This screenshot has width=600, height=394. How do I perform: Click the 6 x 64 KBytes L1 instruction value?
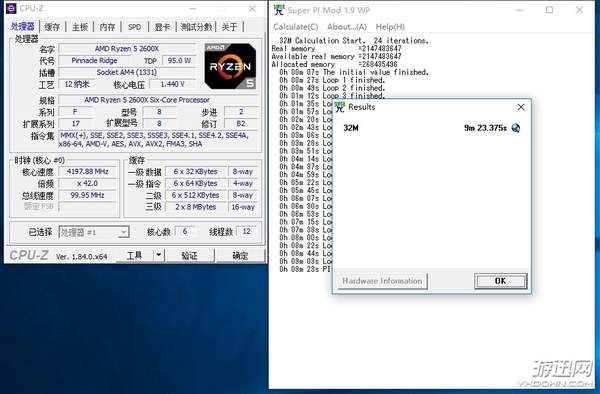[195, 183]
